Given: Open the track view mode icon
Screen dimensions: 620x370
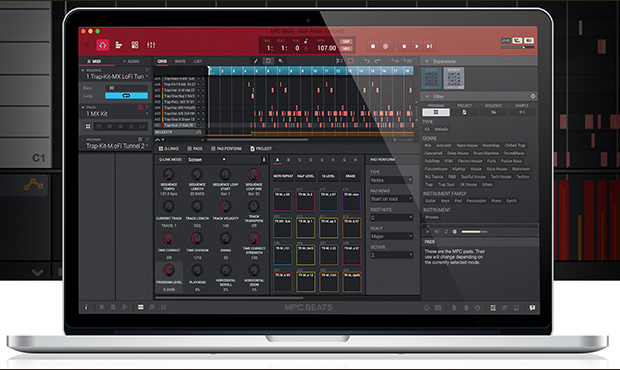Looking at the screenshot, I should point(119,45).
